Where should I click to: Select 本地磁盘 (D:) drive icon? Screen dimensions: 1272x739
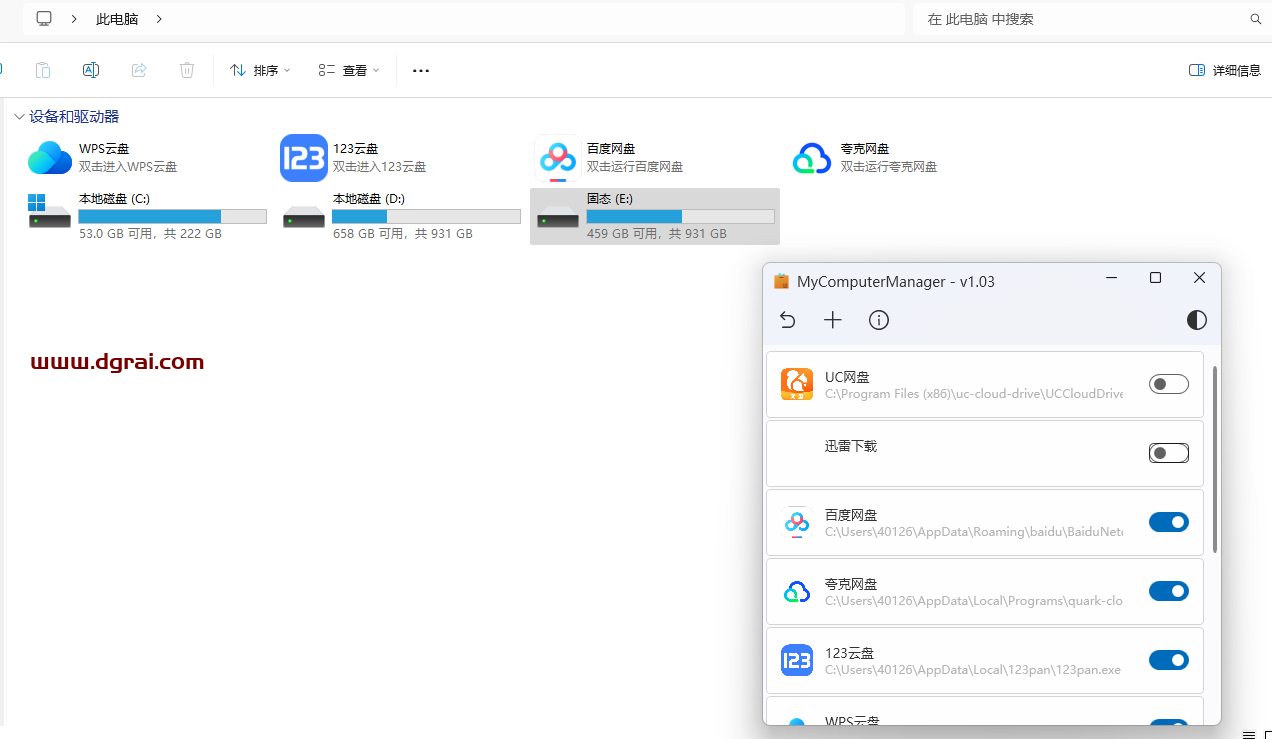pyautogui.click(x=304, y=216)
